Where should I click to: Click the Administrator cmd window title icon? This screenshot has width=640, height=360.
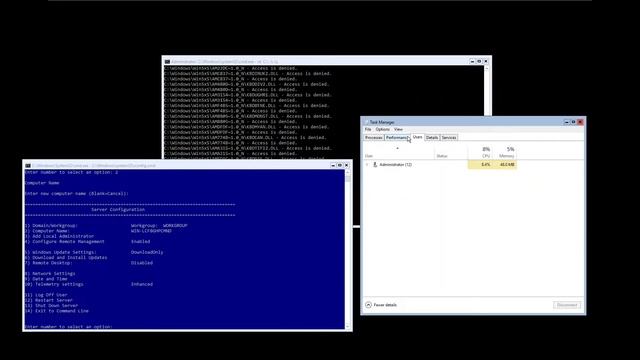[167, 62]
